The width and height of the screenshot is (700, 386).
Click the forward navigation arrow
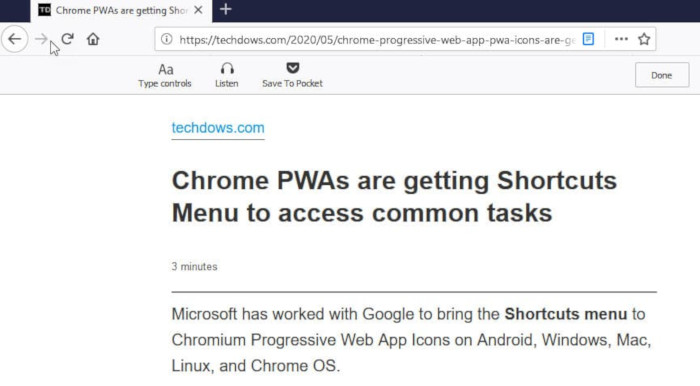pos(41,39)
